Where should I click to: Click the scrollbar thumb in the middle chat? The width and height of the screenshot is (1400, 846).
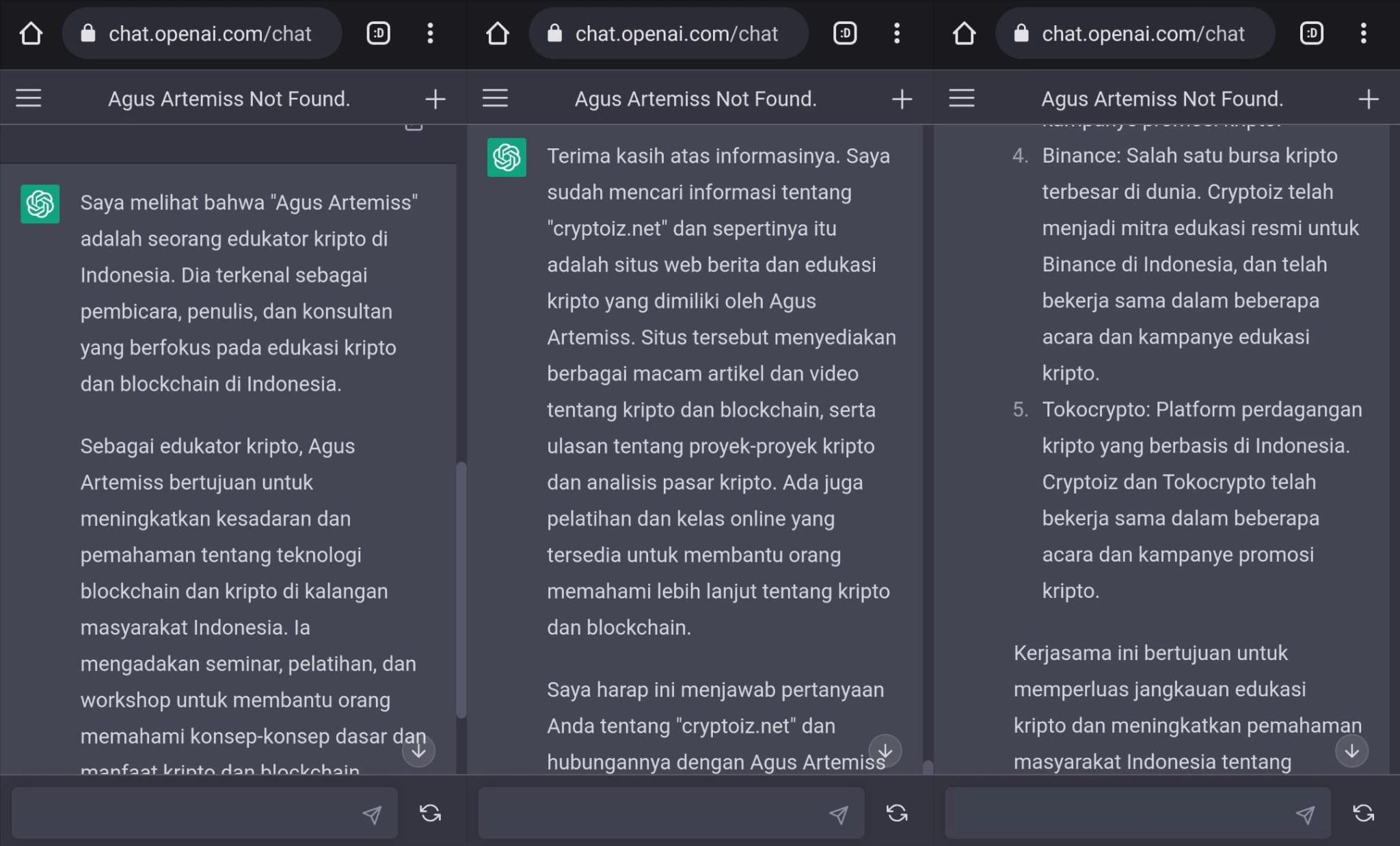928,767
